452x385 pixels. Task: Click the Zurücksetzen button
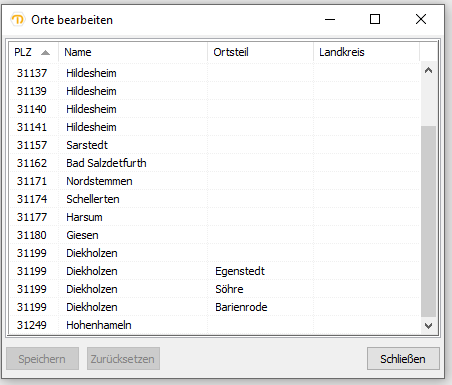click(x=123, y=359)
